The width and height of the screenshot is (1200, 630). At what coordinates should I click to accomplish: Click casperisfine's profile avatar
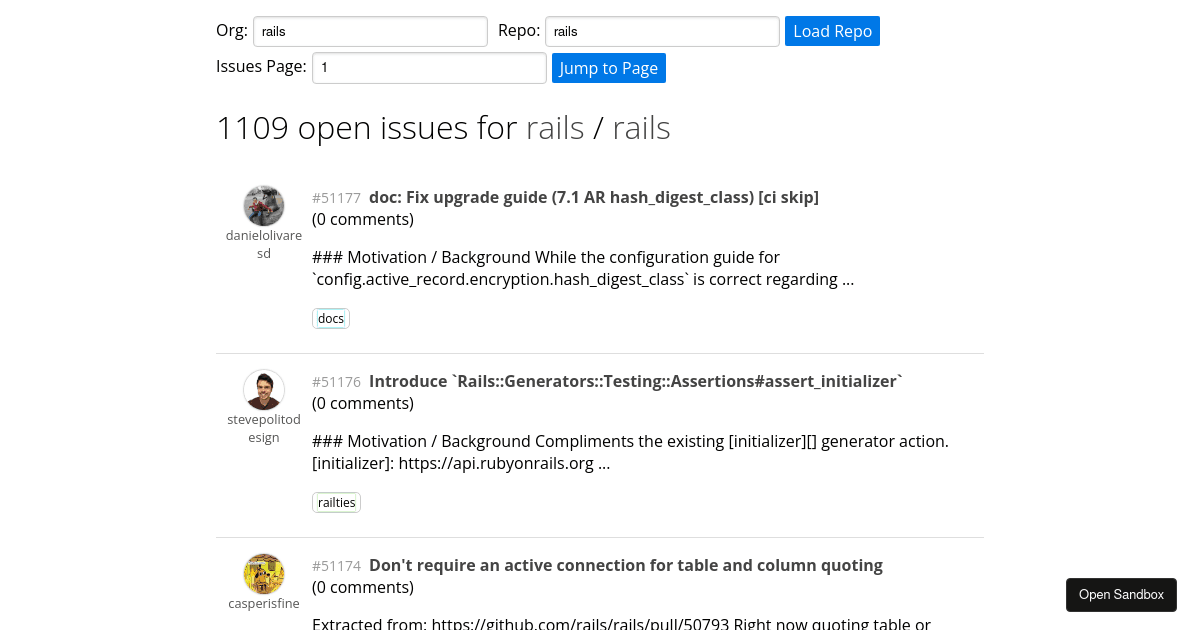click(264, 573)
